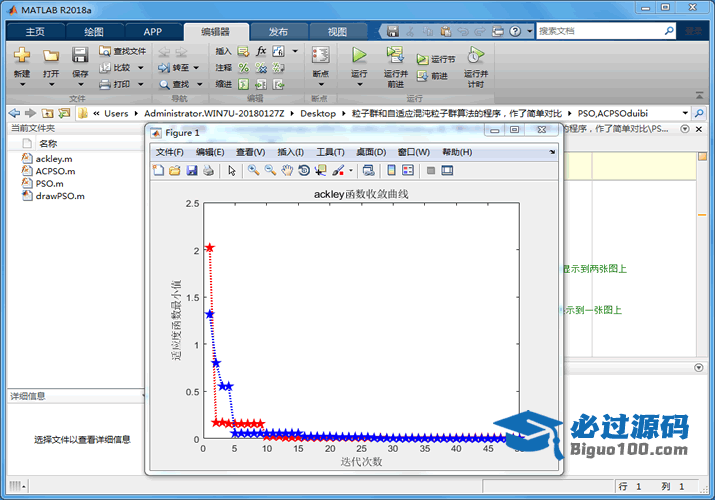Click the Print icon in Figure 1 toolbar
Image resolution: width=715 pixels, height=500 pixels.
[208, 170]
